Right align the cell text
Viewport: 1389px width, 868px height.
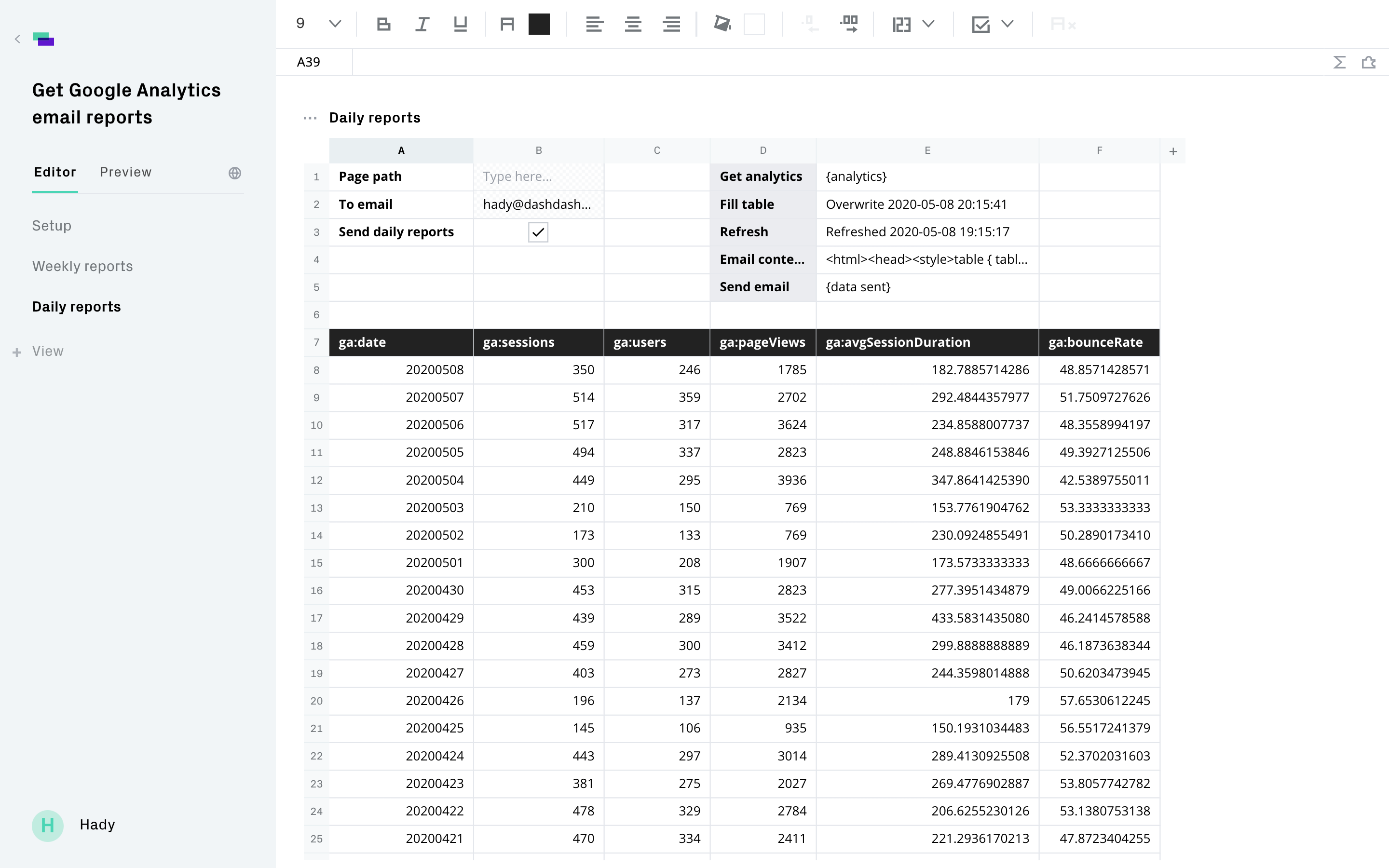[x=671, y=24]
